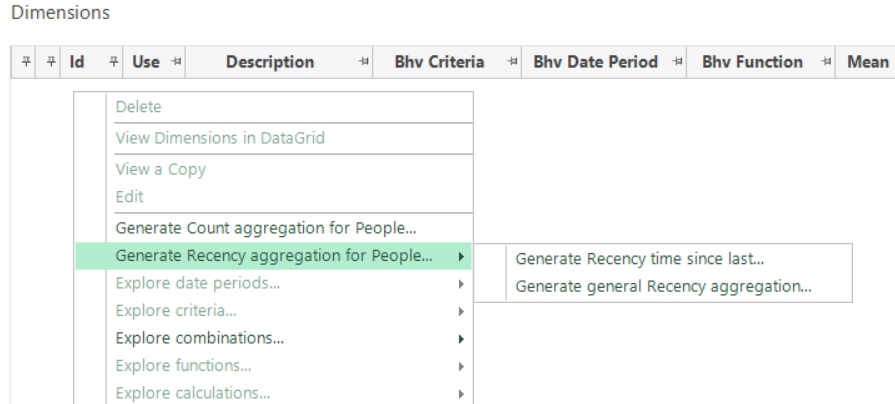Image resolution: width=895 pixels, height=404 pixels.
Task: Choose Generate general Recency aggregation
Action: point(663,287)
